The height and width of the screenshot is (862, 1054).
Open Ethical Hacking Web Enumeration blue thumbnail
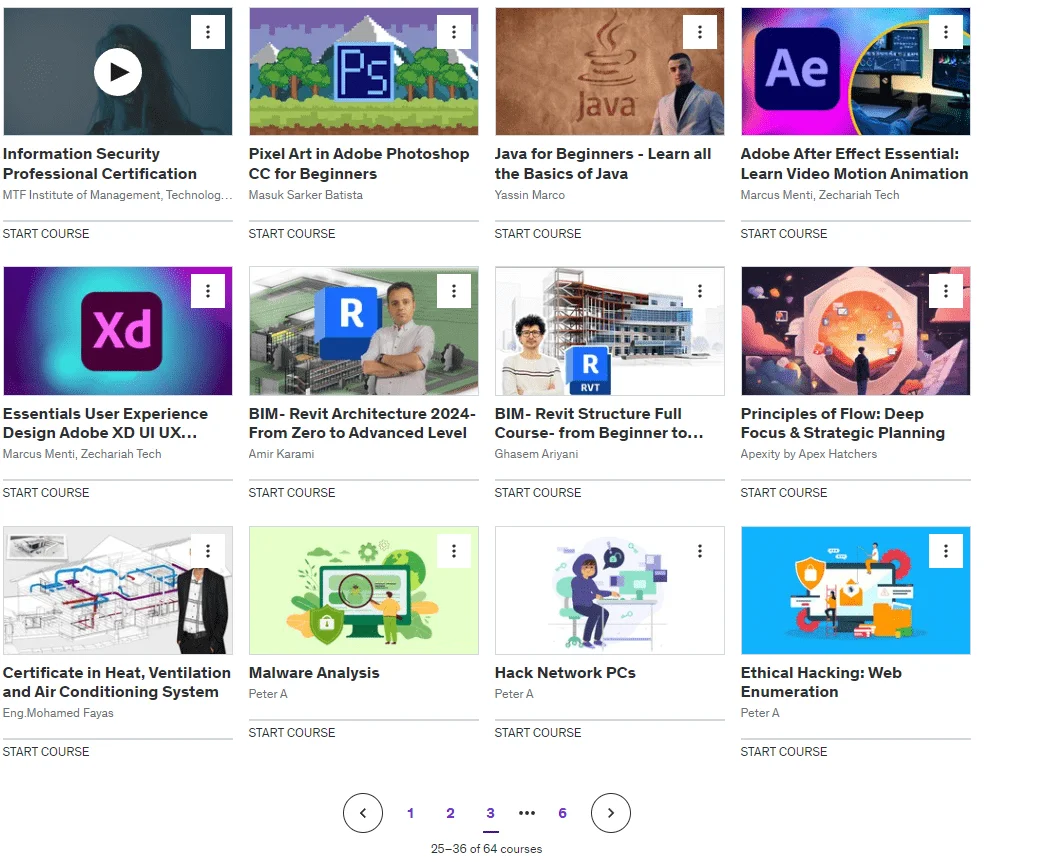(856, 590)
